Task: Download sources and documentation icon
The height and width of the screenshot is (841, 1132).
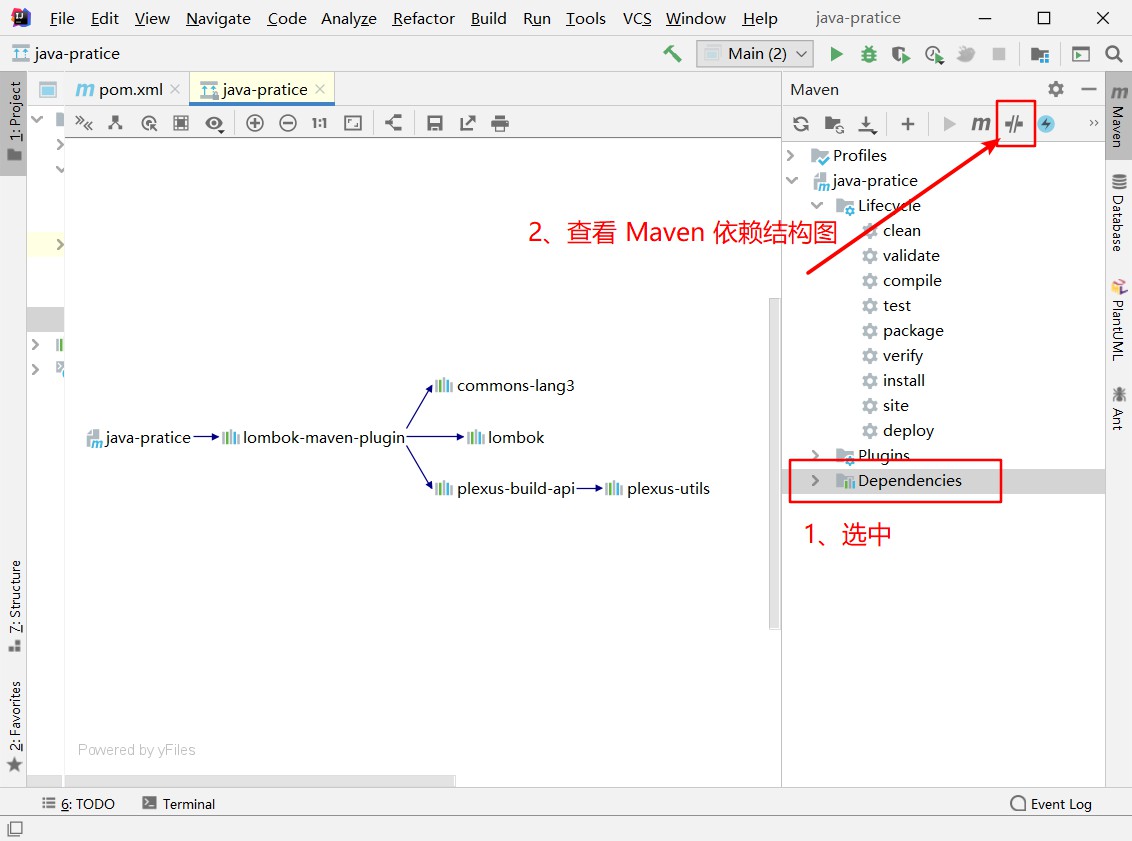Action: [867, 125]
